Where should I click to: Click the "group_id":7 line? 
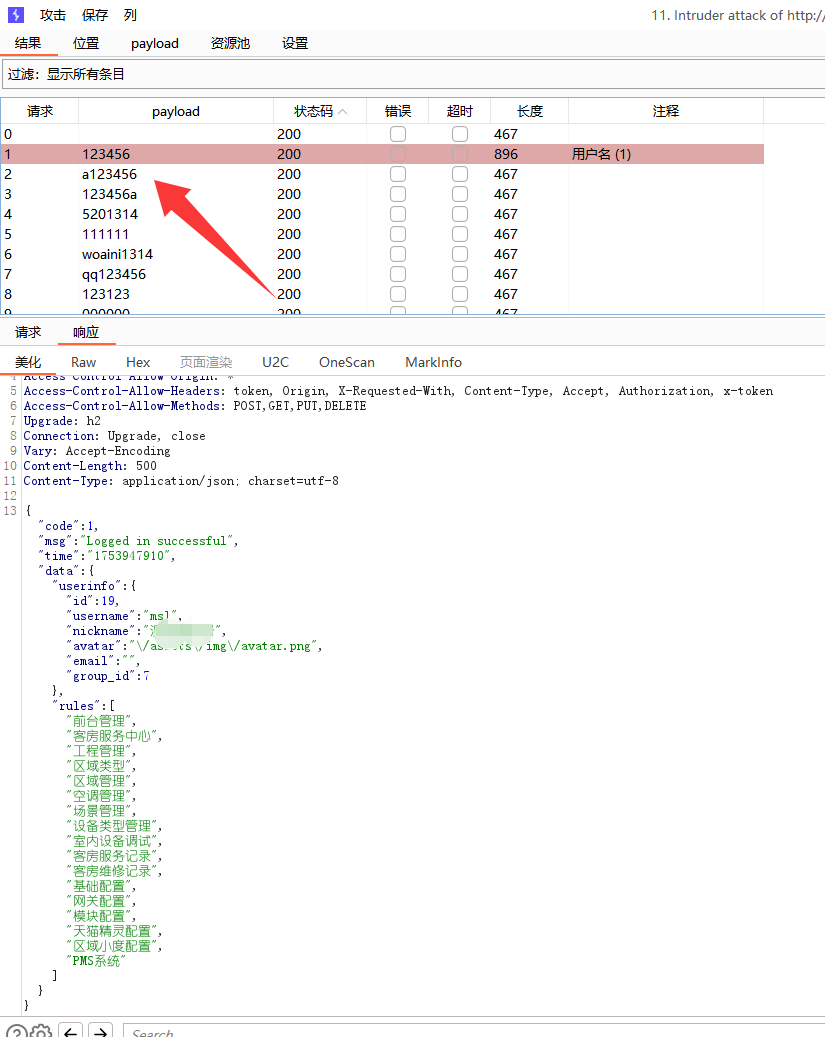pyautogui.click(x=108, y=676)
